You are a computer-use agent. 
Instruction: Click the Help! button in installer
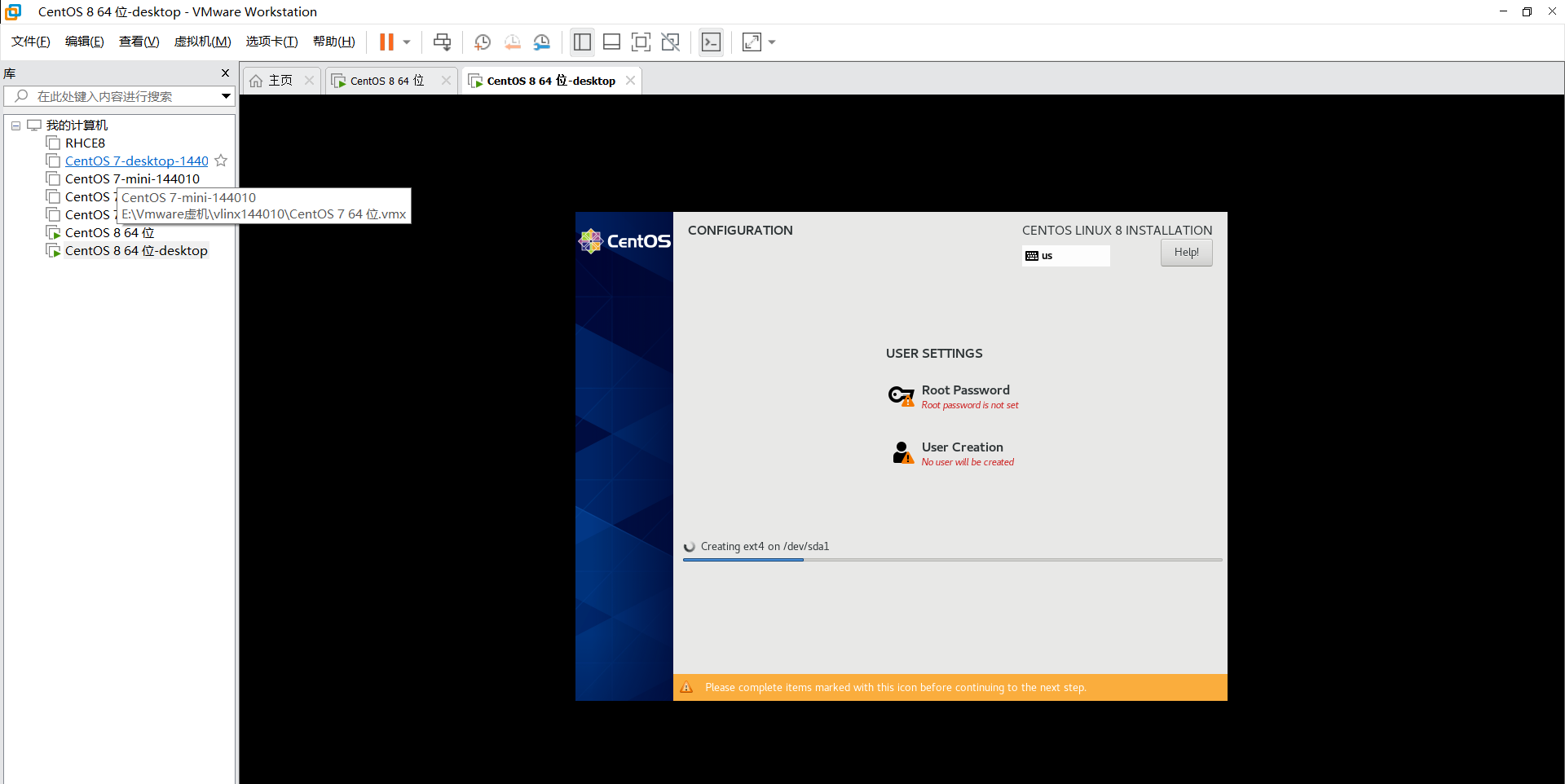(1187, 253)
